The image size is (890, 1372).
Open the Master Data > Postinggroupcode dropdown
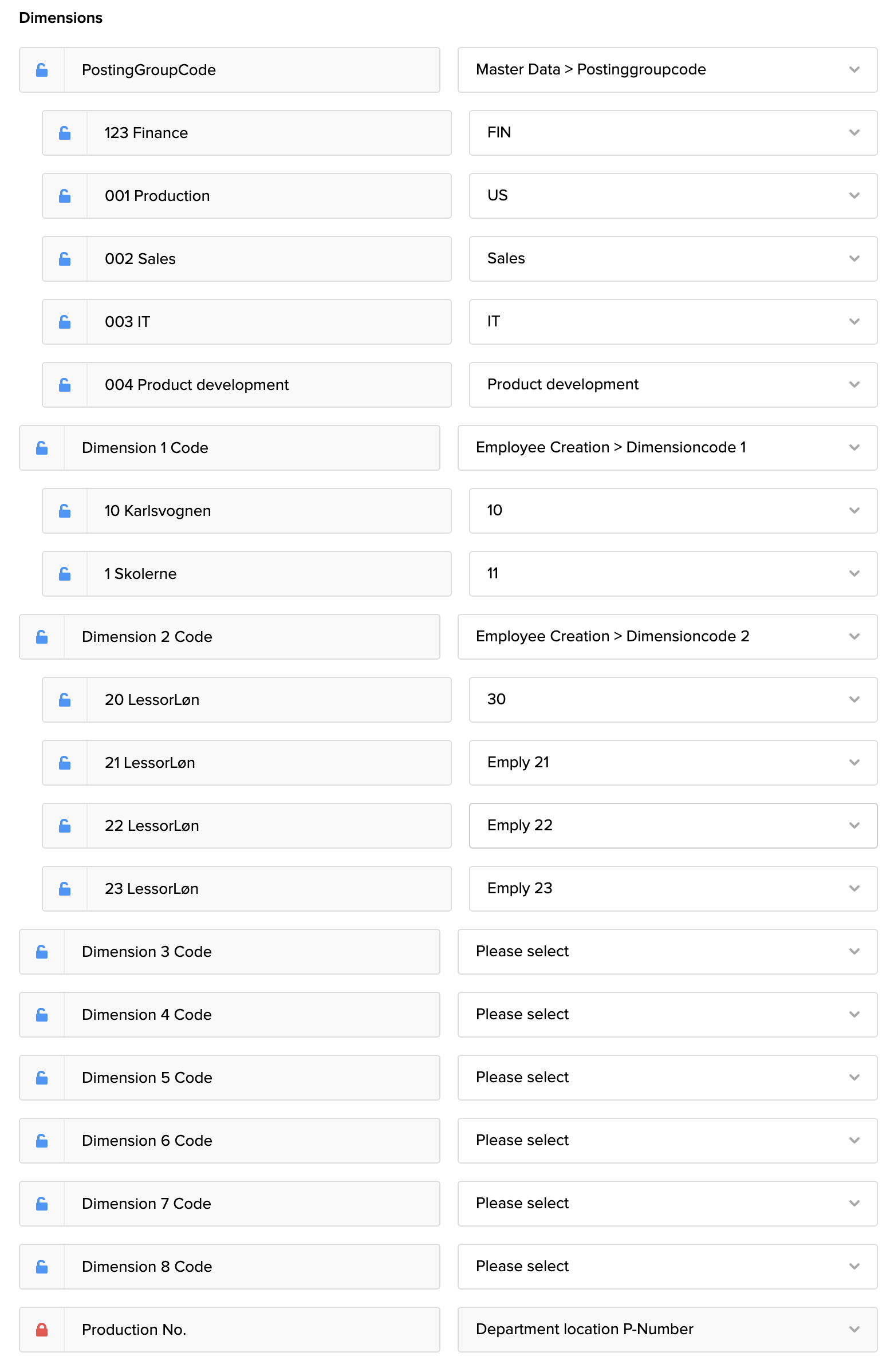[667, 70]
